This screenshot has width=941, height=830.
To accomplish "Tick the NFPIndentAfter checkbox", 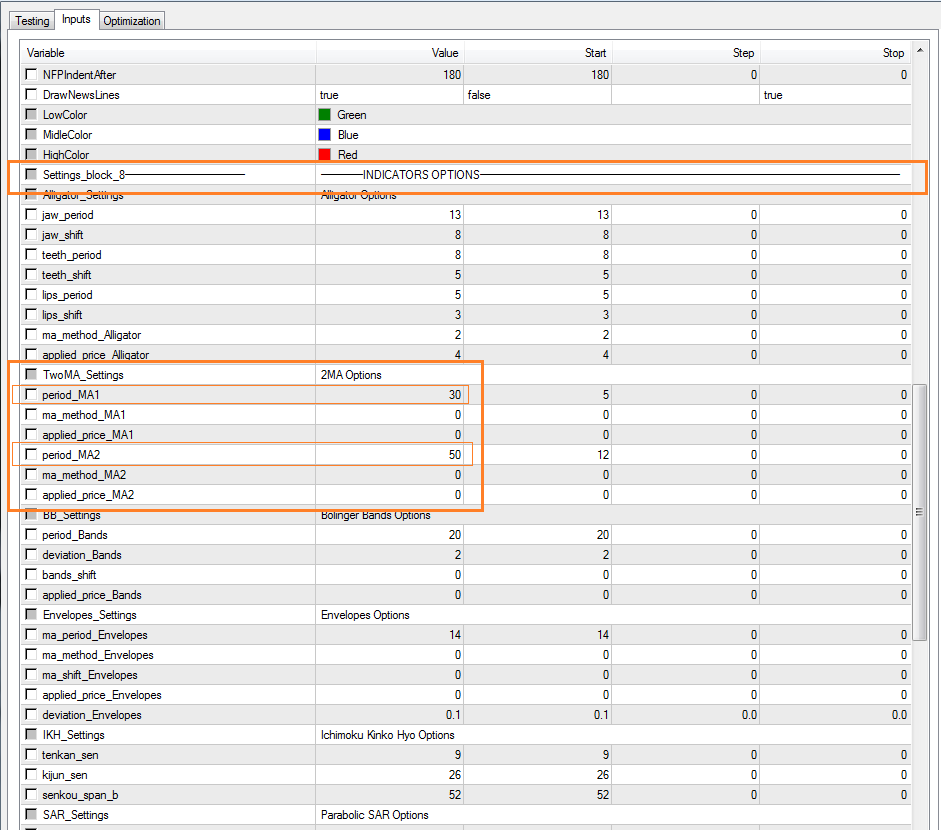I will (x=31, y=74).
